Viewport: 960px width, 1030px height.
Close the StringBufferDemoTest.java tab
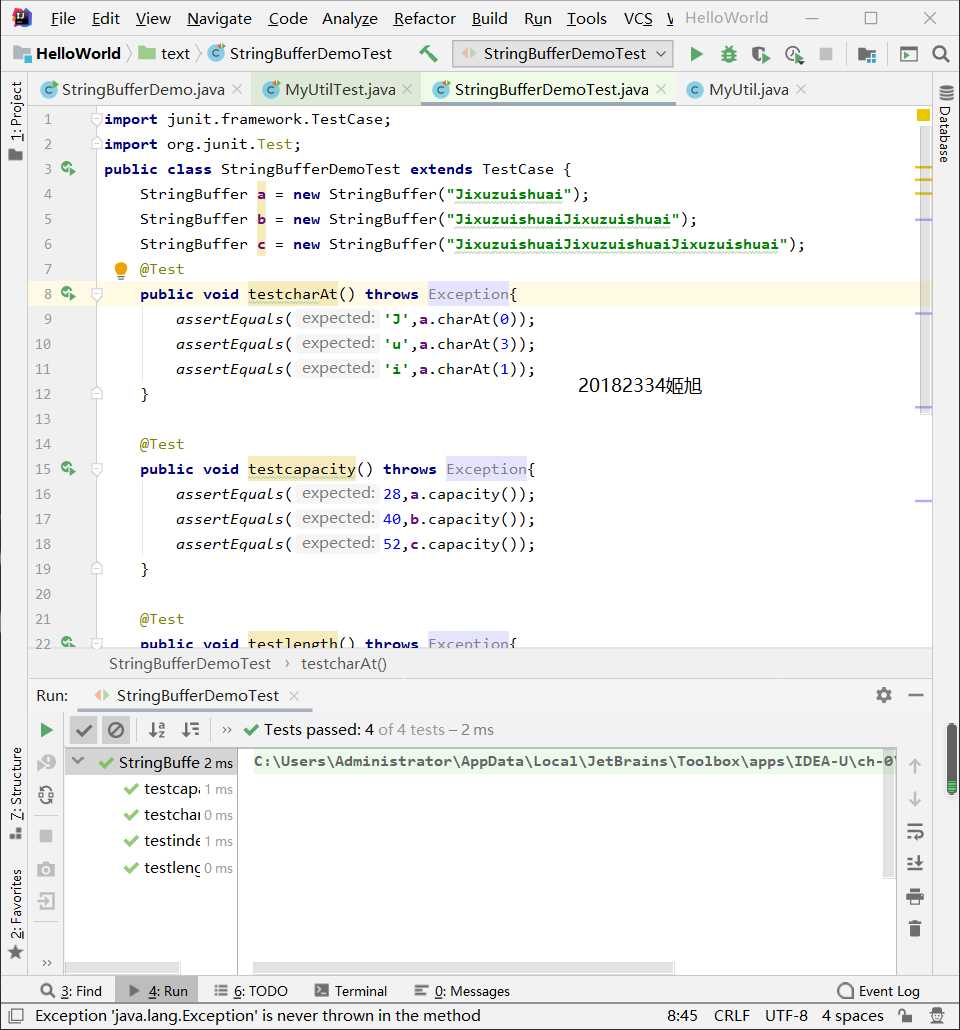(661, 89)
